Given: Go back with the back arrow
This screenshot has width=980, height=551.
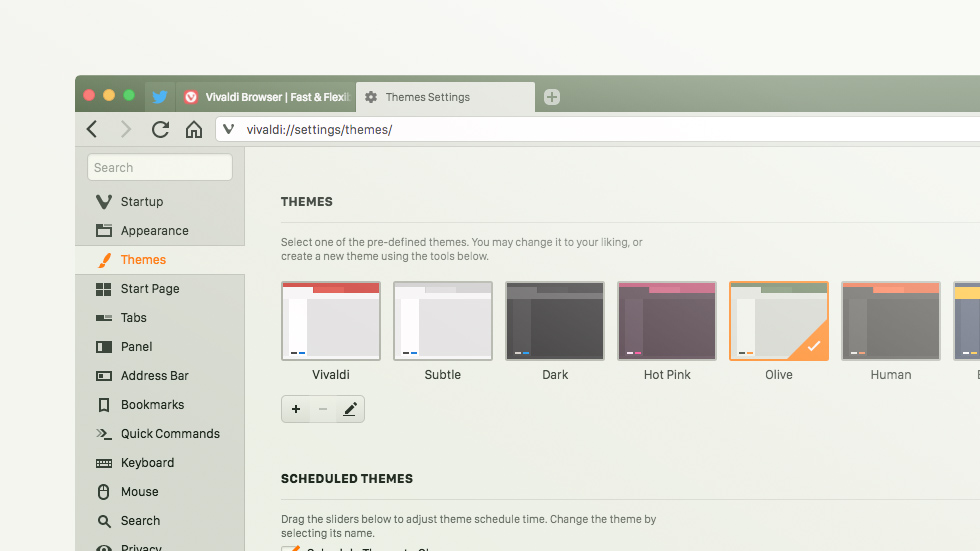Looking at the screenshot, I should [92, 129].
